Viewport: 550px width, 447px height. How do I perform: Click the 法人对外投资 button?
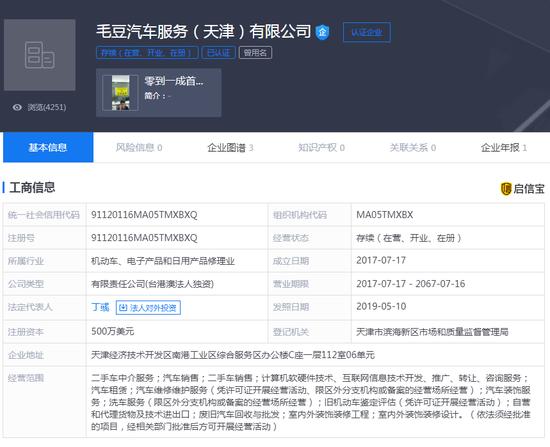[x=148, y=308]
